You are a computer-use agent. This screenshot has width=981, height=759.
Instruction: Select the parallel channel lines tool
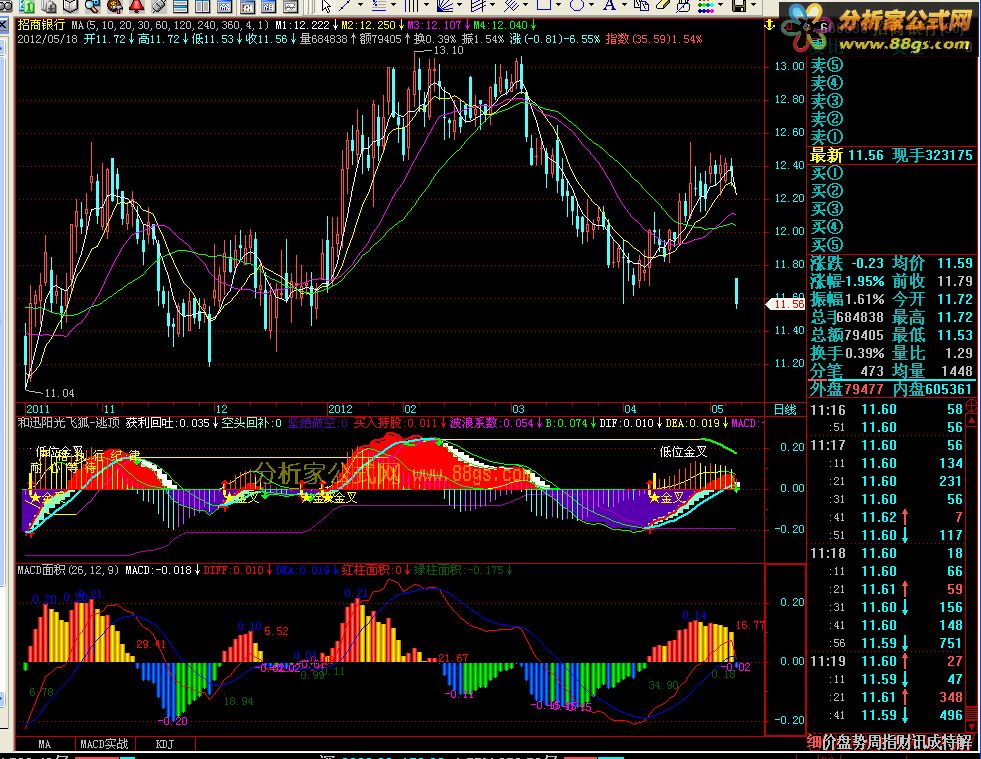point(477,6)
